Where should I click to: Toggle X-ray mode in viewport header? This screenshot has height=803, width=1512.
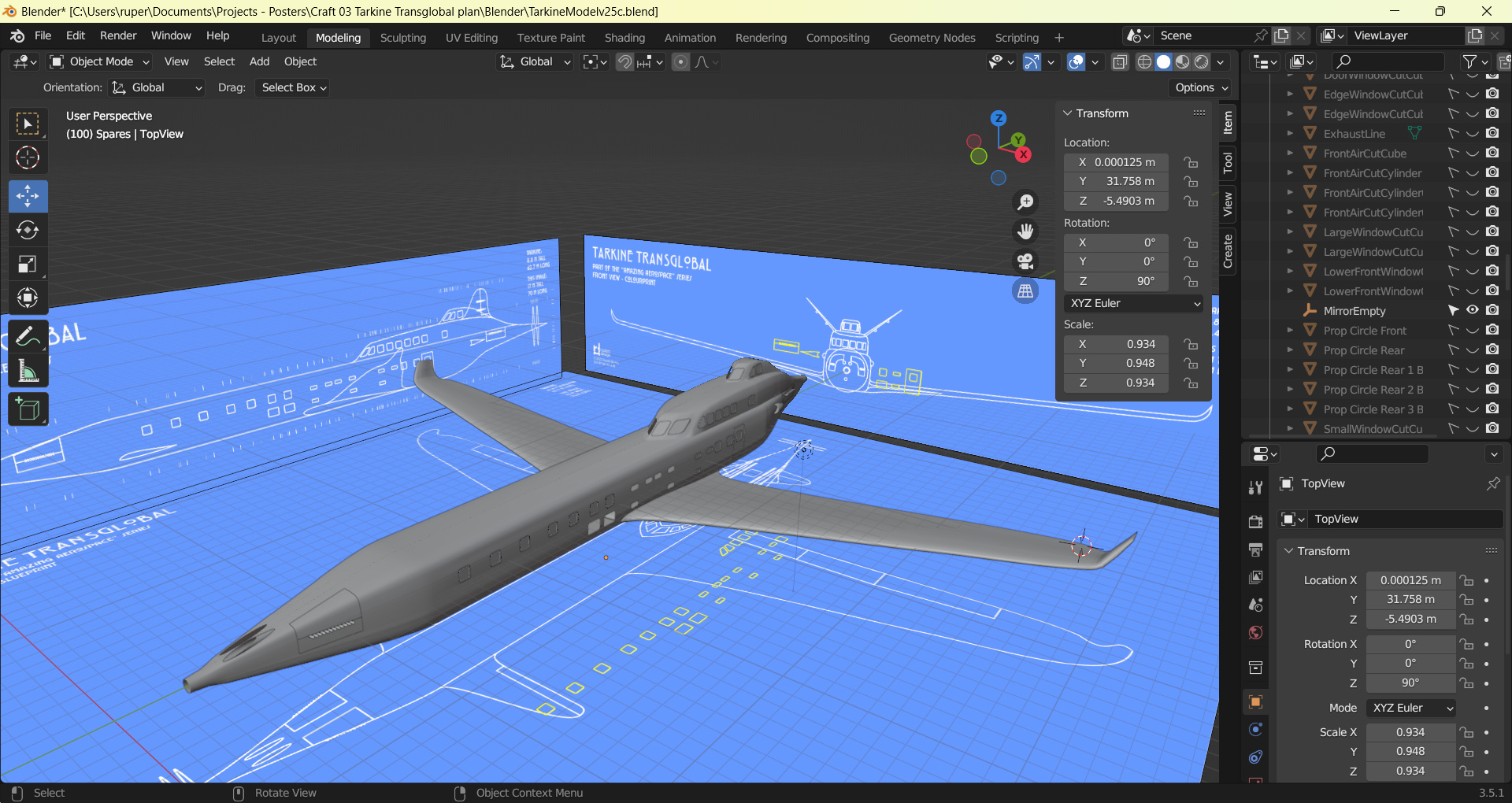(x=1120, y=62)
